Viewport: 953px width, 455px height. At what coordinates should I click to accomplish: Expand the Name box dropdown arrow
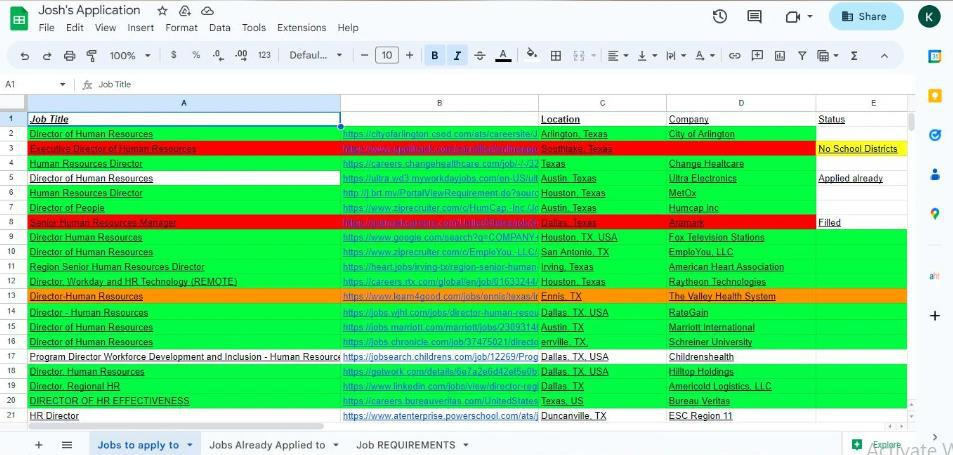click(62, 84)
